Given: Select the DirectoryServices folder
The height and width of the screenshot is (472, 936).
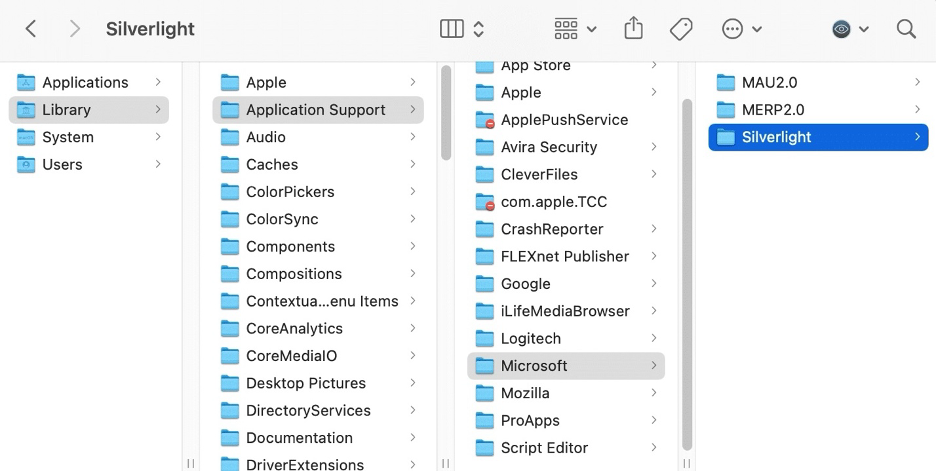Looking at the screenshot, I should point(318,411).
